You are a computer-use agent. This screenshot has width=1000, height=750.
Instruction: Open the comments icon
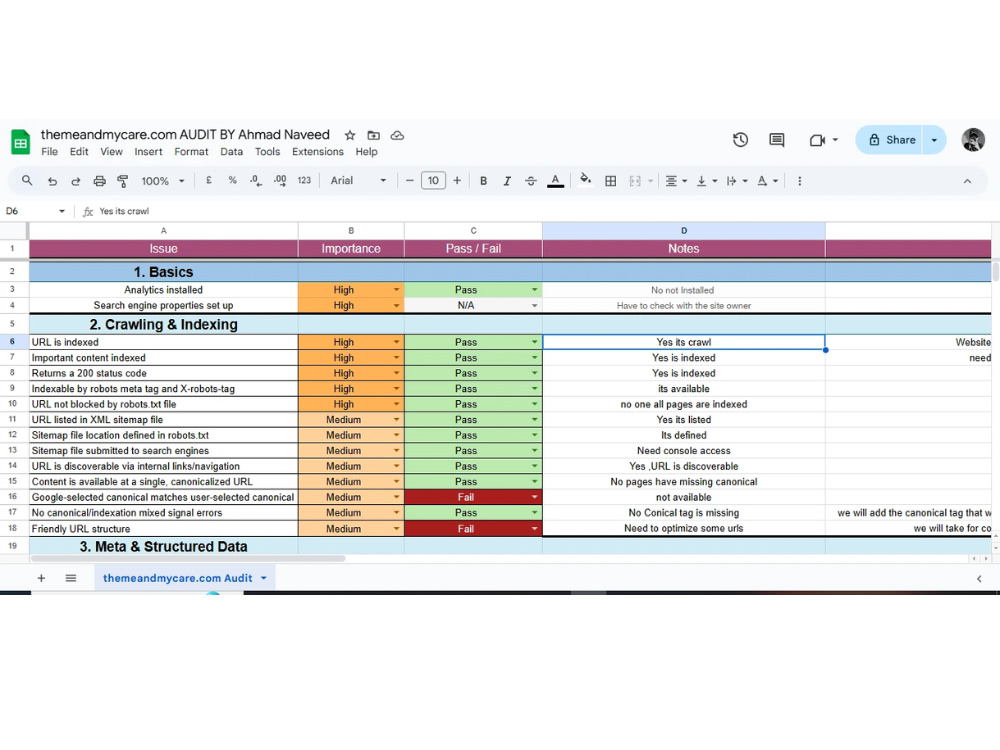777,140
